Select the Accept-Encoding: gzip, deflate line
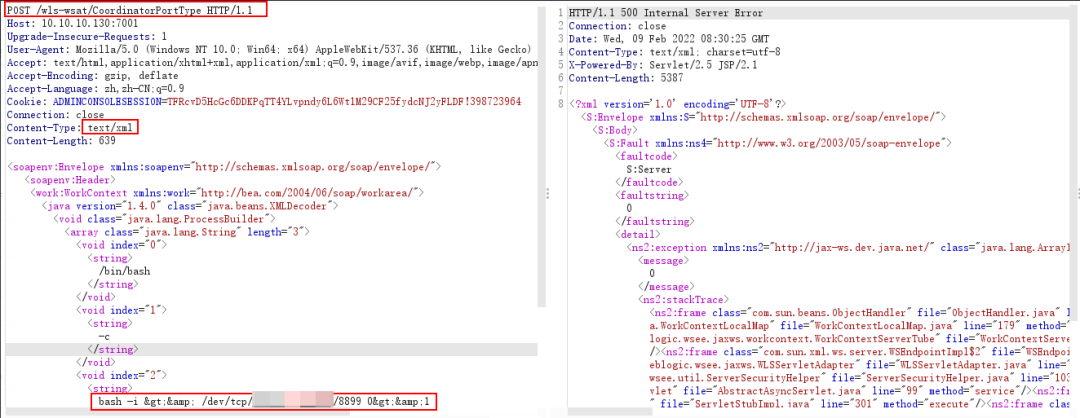Image resolution: width=1080 pixels, height=418 pixels. [x=92, y=75]
